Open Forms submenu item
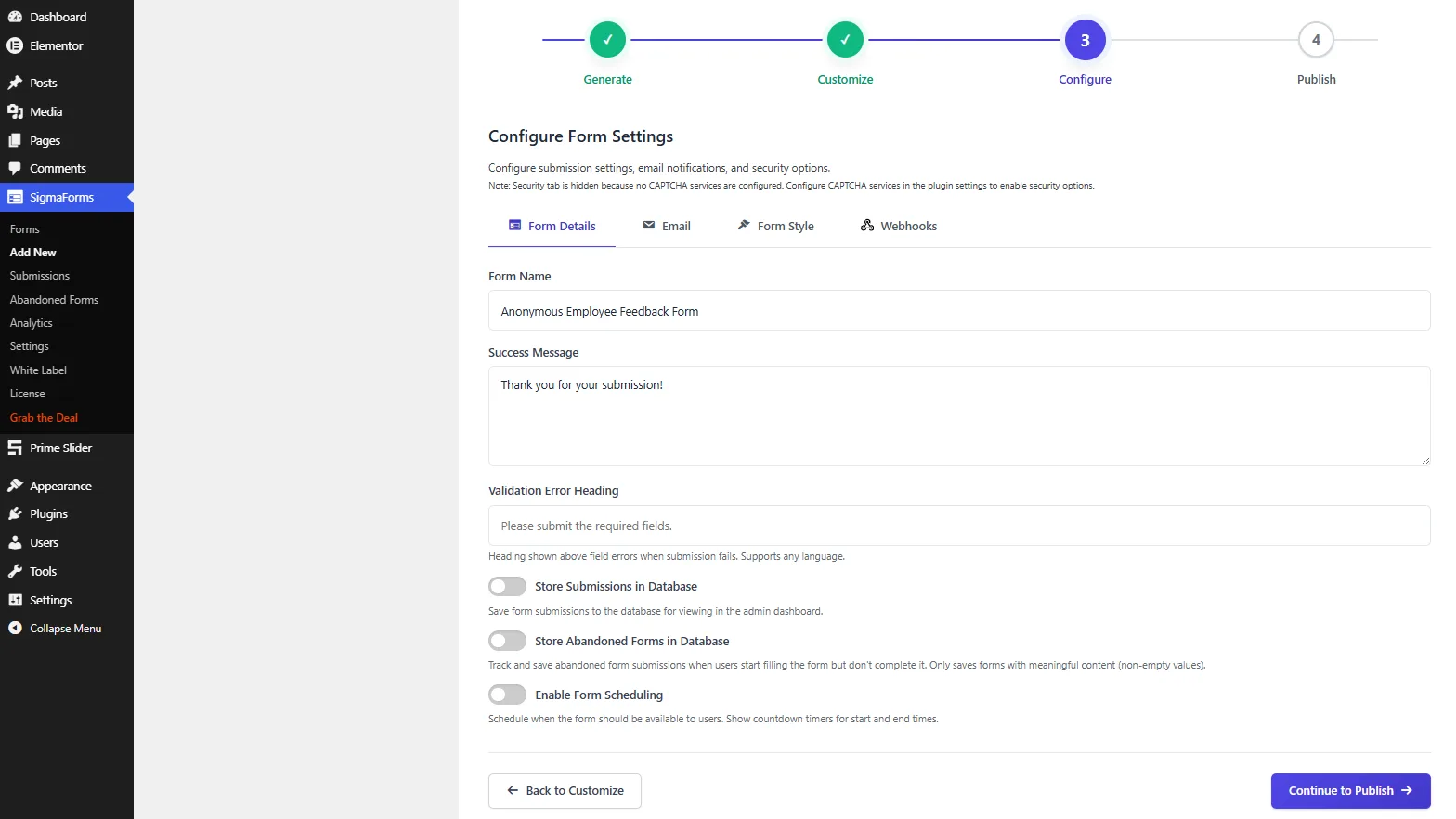Image resolution: width=1456 pixels, height=819 pixels. pos(25,229)
